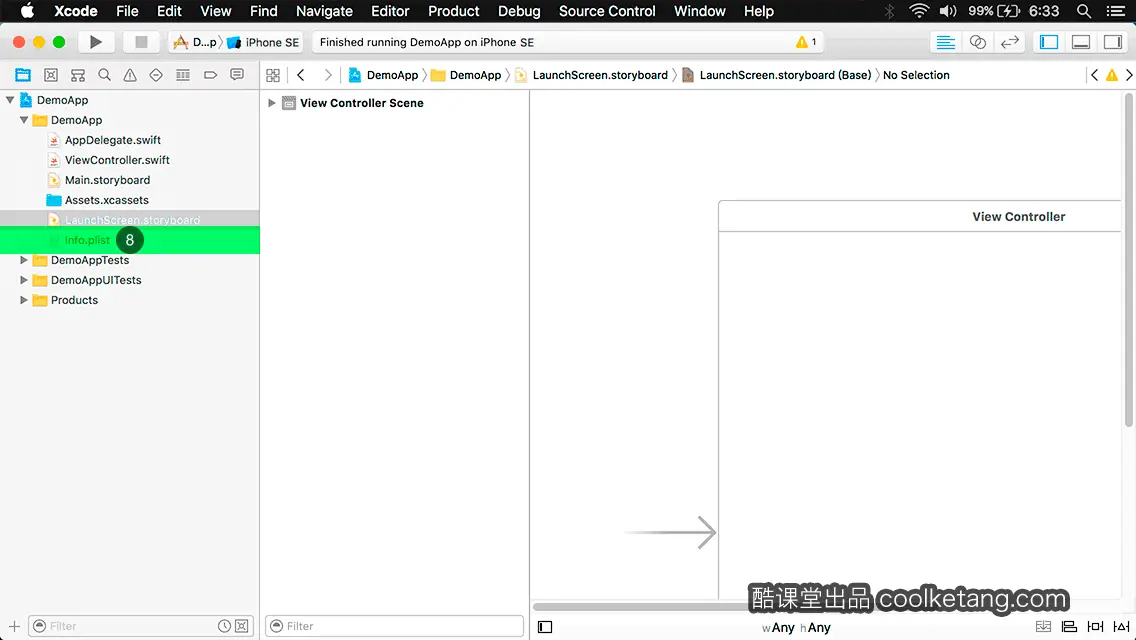The width and height of the screenshot is (1136, 640).
Task: Select AppDelegate.swift in the navigator
Action: pyautogui.click(x=112, y=140)
